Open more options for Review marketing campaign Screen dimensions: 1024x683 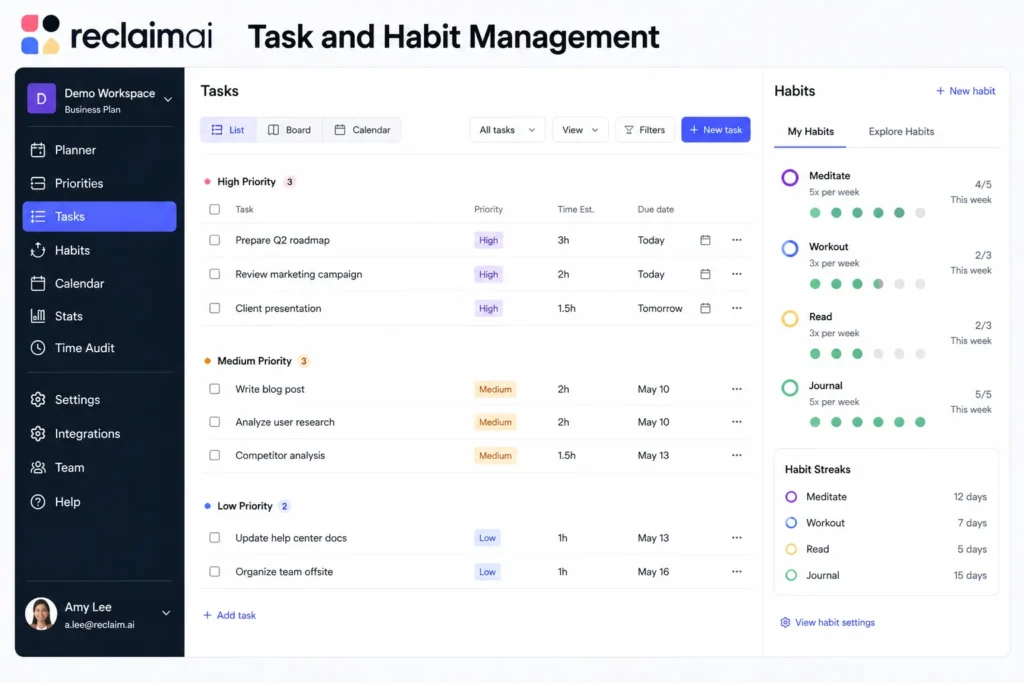[x=737, y=274]
